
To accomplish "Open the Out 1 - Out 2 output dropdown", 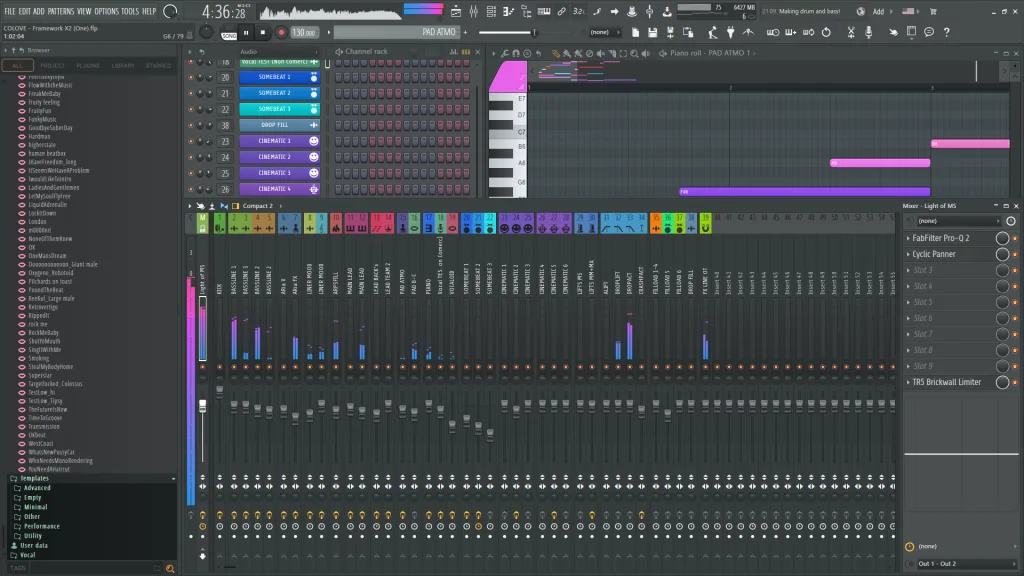I will [x=967, y=564].
